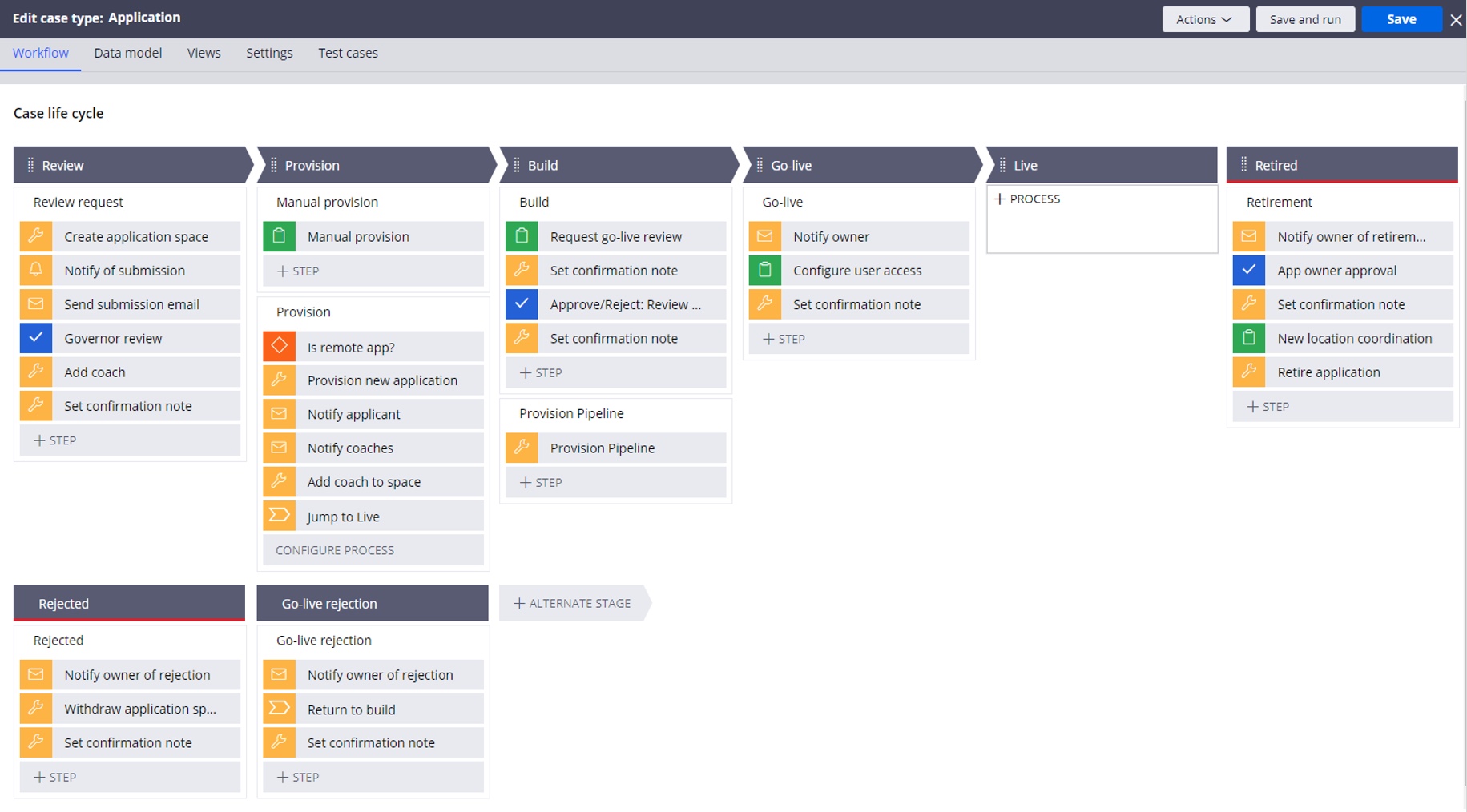Click envelope icon beside Notify applicant
1467x812 pixels.
[279, 414]
